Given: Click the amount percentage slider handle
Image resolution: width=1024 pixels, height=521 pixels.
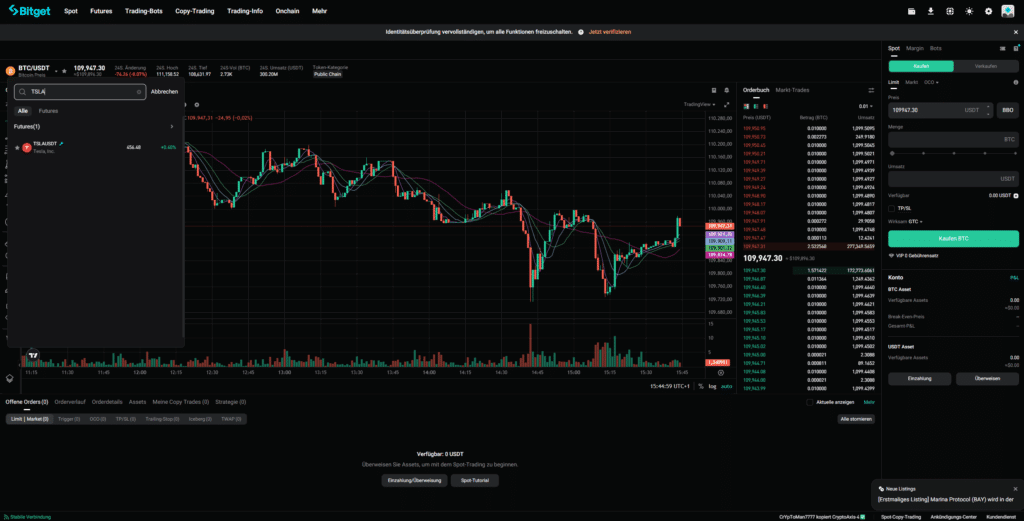Looking at the screenshot, I should (x=892, y=153).
